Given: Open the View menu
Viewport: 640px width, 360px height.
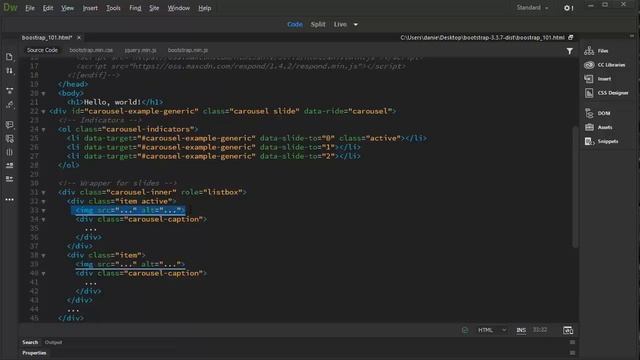Looking at the screenshot, I should coord(67,8).
